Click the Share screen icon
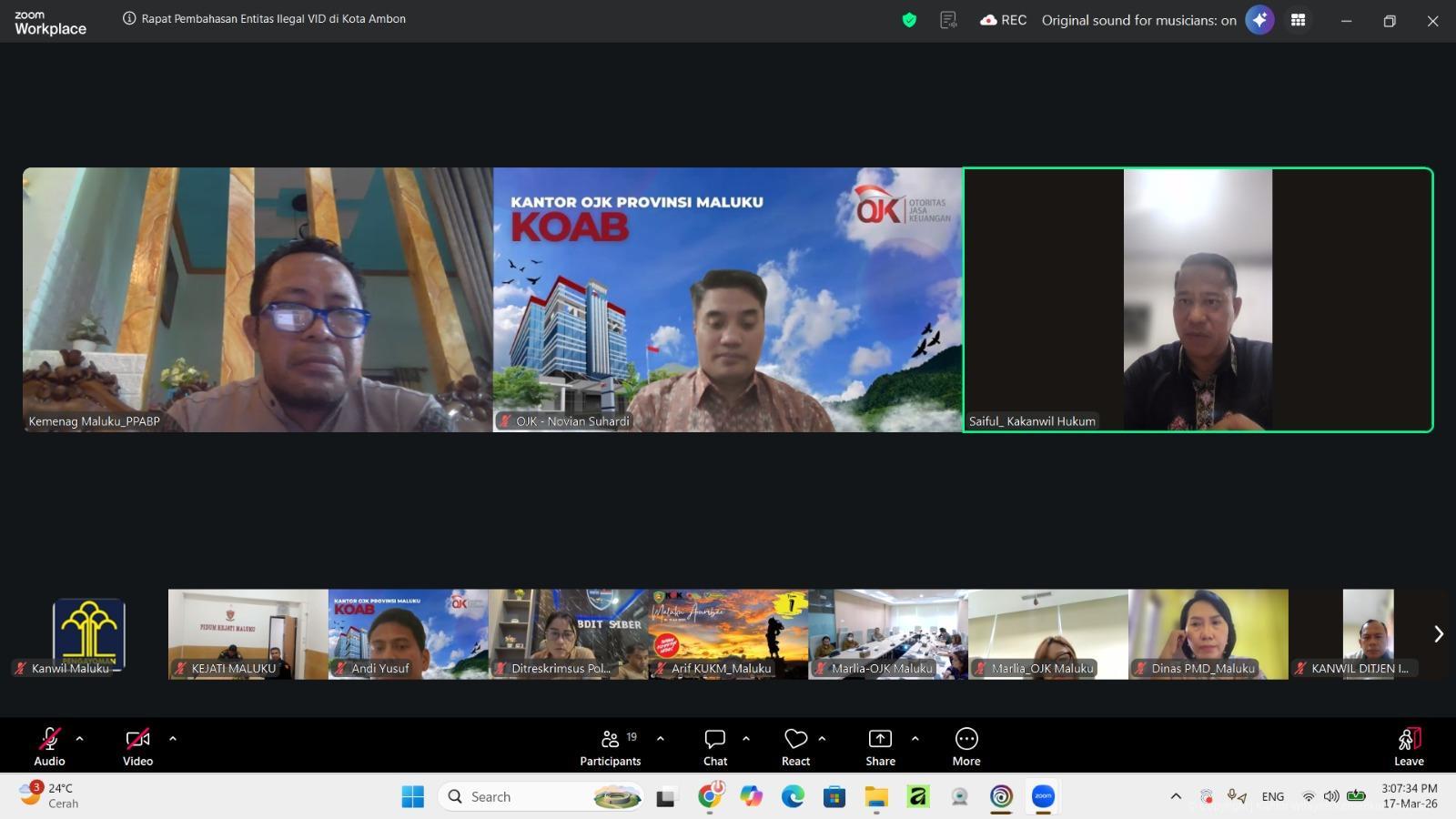1456x819 pixels. point(880,746)
